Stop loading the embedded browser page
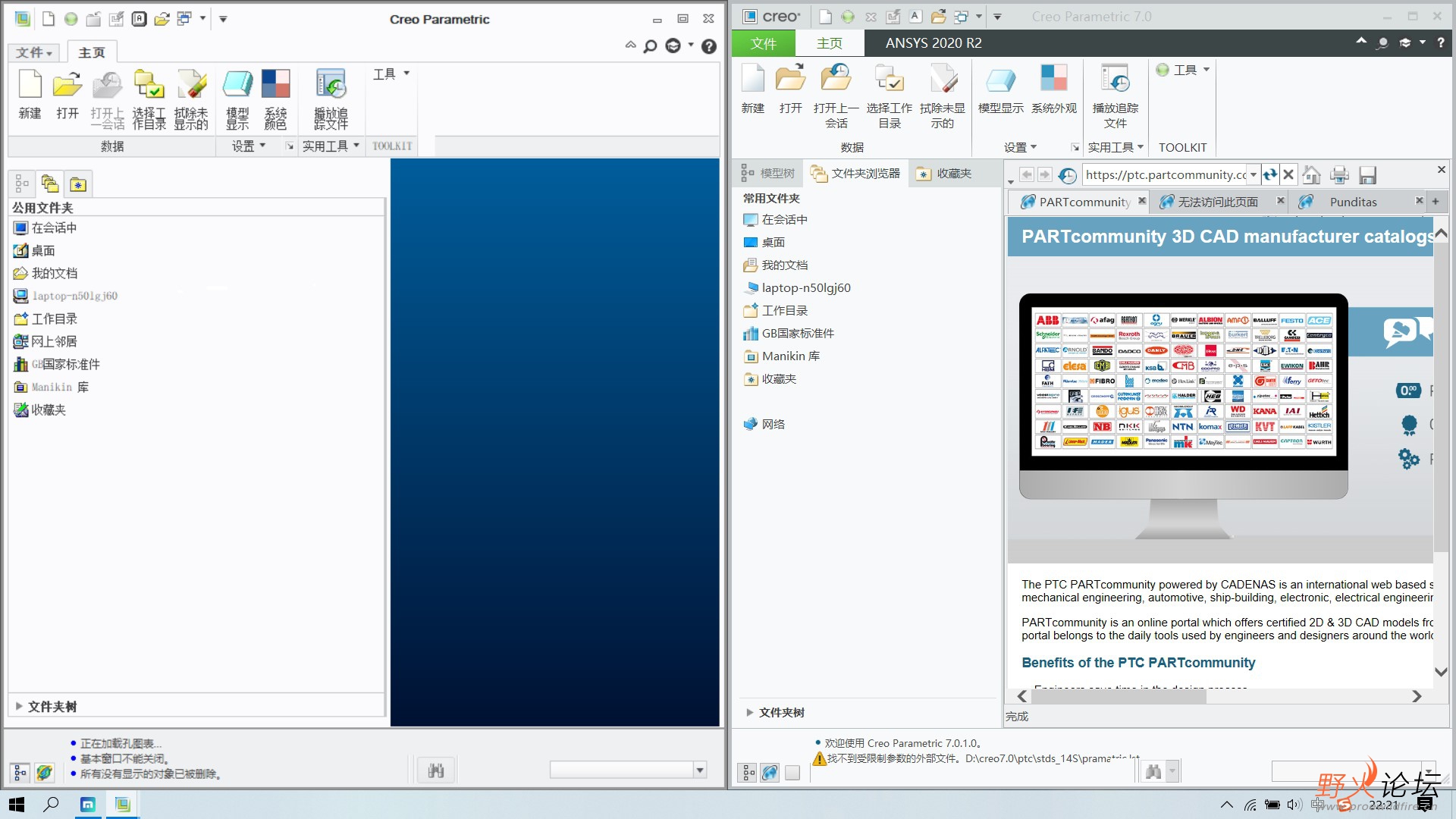Screen dimensions: 1456x819 click(x=1288, y=175)
